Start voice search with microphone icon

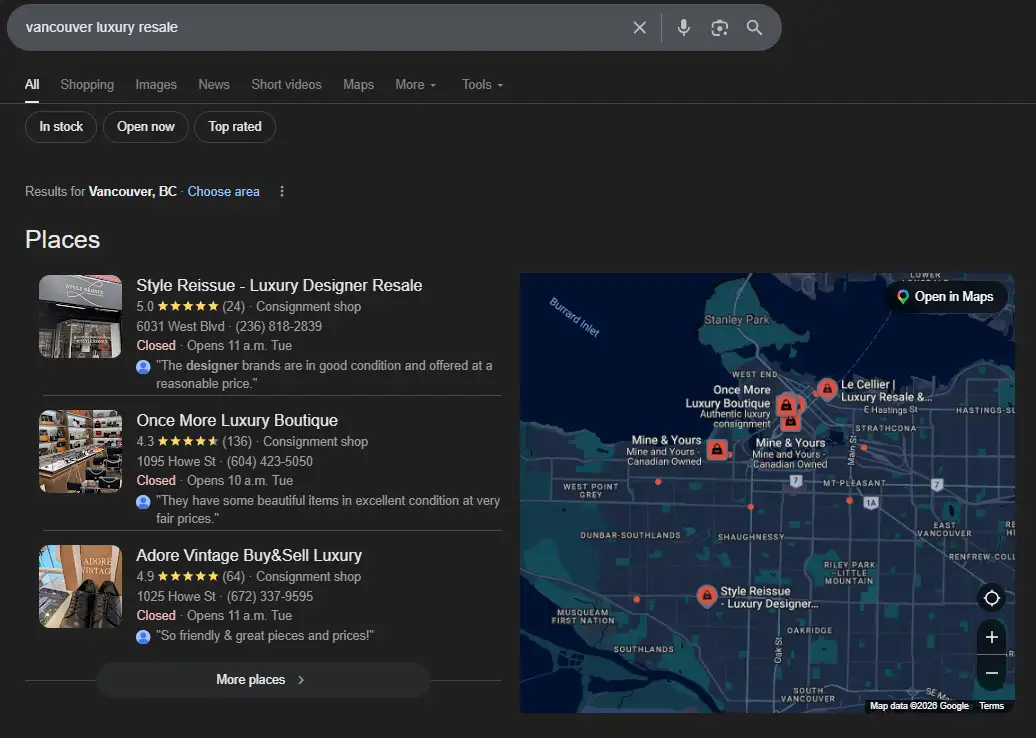[684, 28]
